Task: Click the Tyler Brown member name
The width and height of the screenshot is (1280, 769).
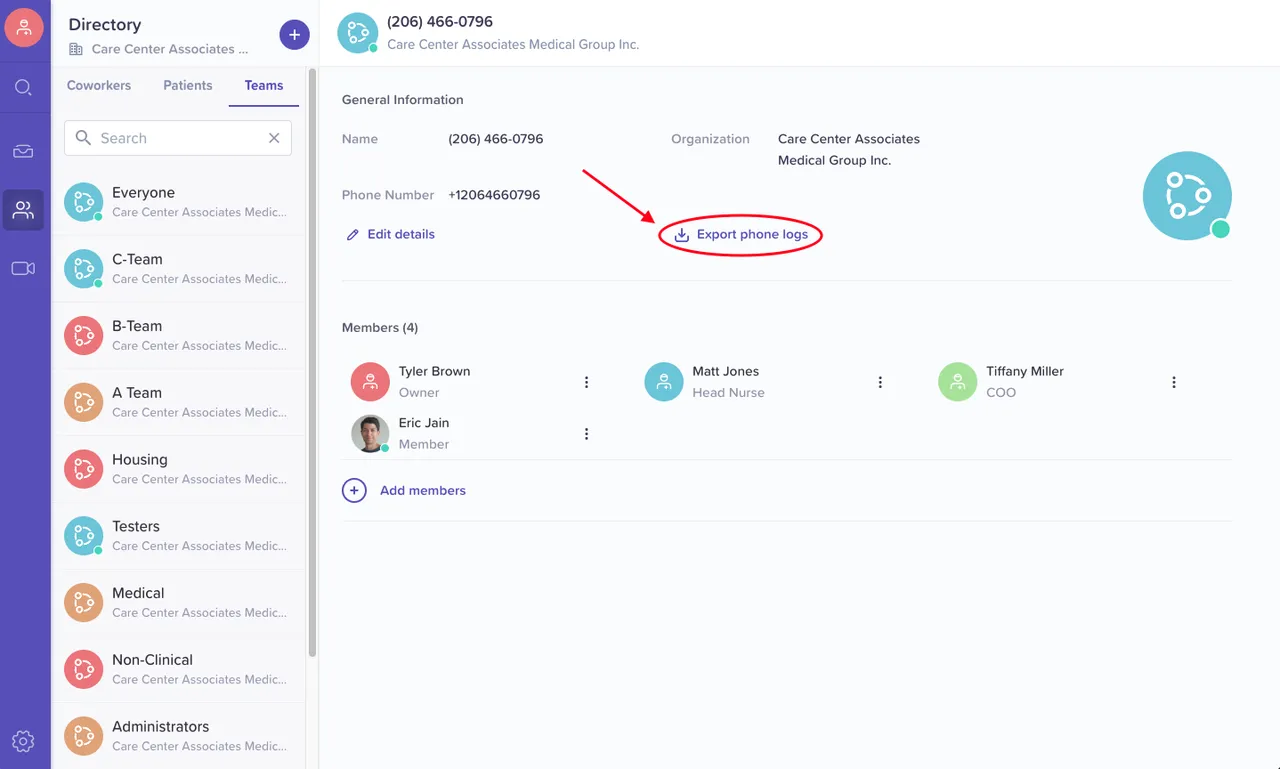Action: click(x=434, y=371)
